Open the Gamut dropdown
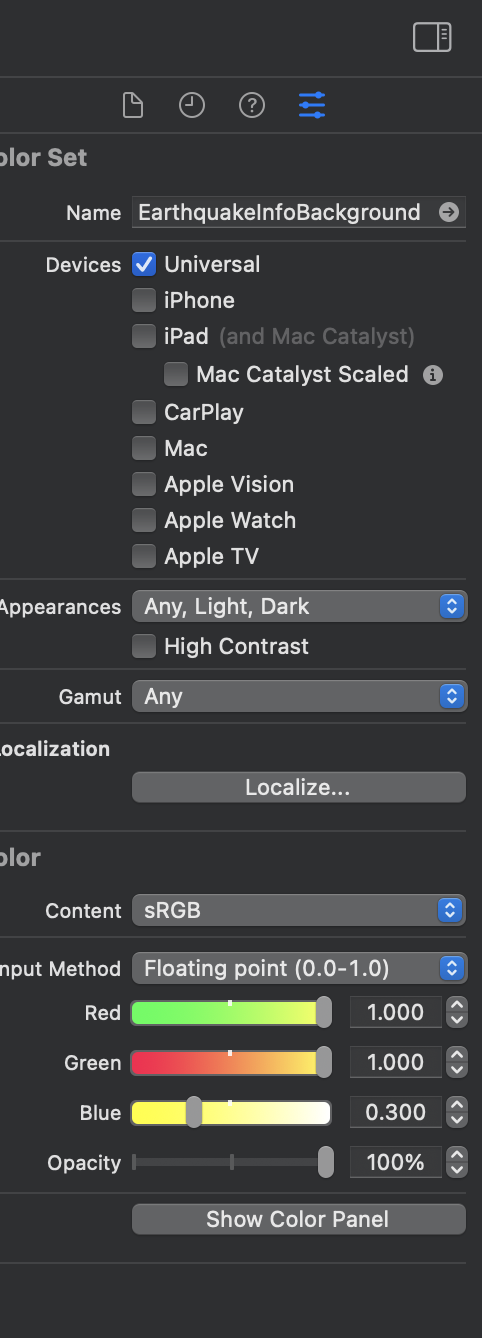Screen dimensions: 482x1338 click(299, 696)
